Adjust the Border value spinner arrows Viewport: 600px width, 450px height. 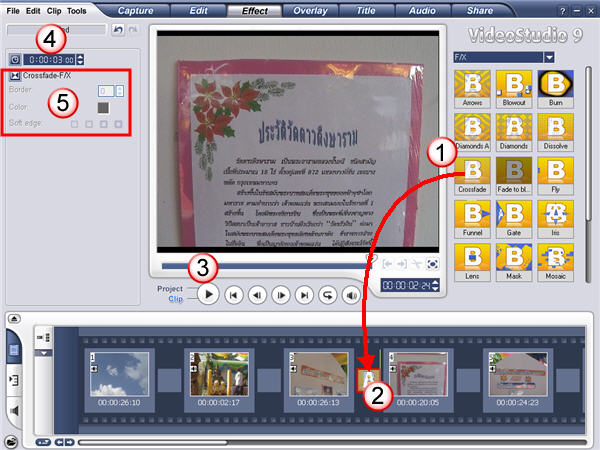tap(120, 91)
